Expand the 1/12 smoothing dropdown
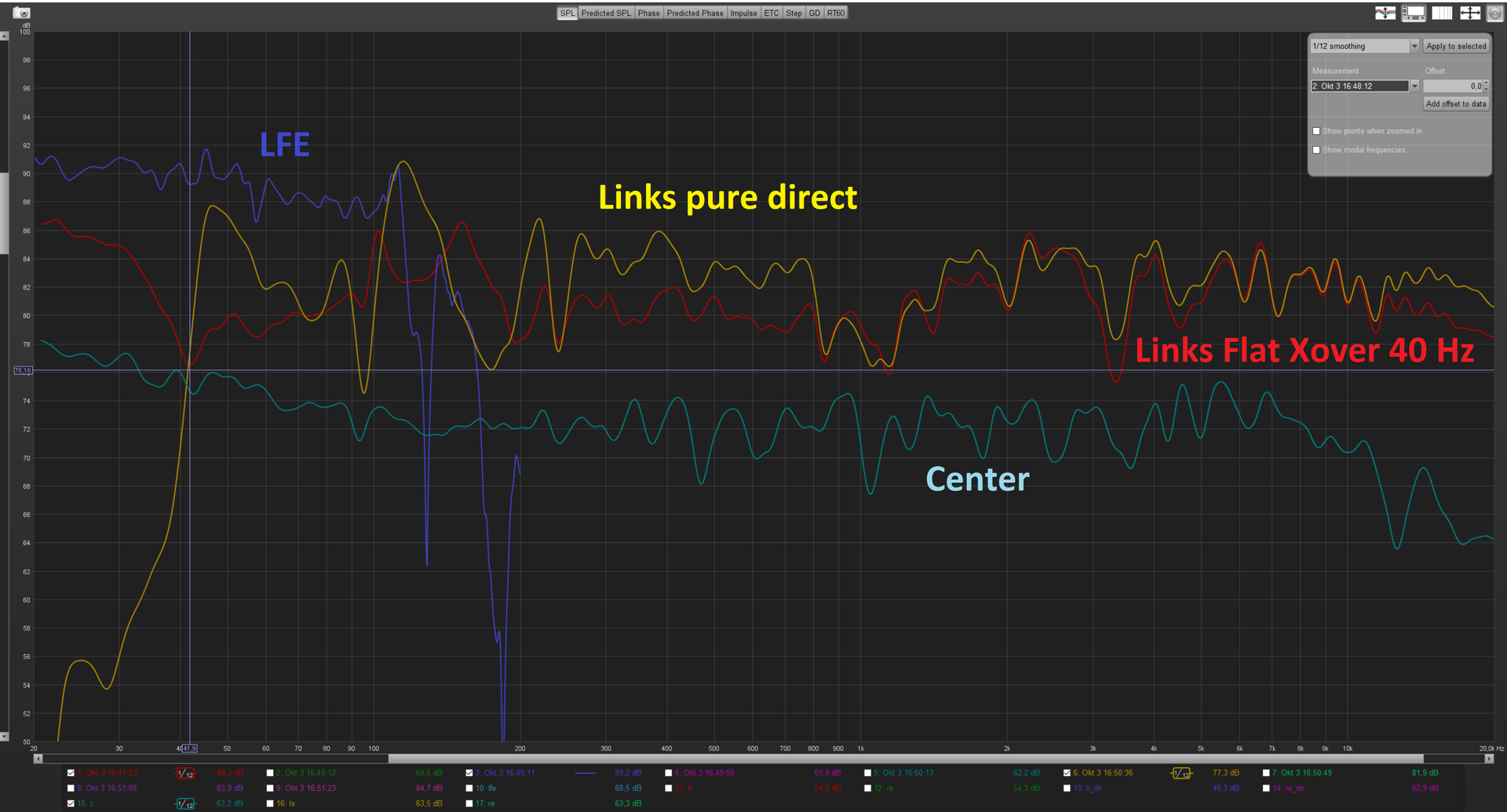 click(1414, 46)
